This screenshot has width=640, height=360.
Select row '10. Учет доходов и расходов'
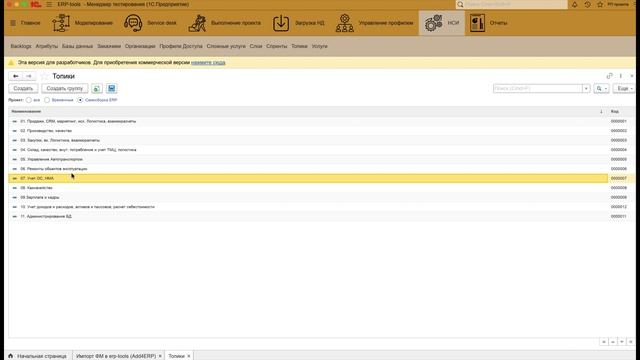(x=308, y=207)
